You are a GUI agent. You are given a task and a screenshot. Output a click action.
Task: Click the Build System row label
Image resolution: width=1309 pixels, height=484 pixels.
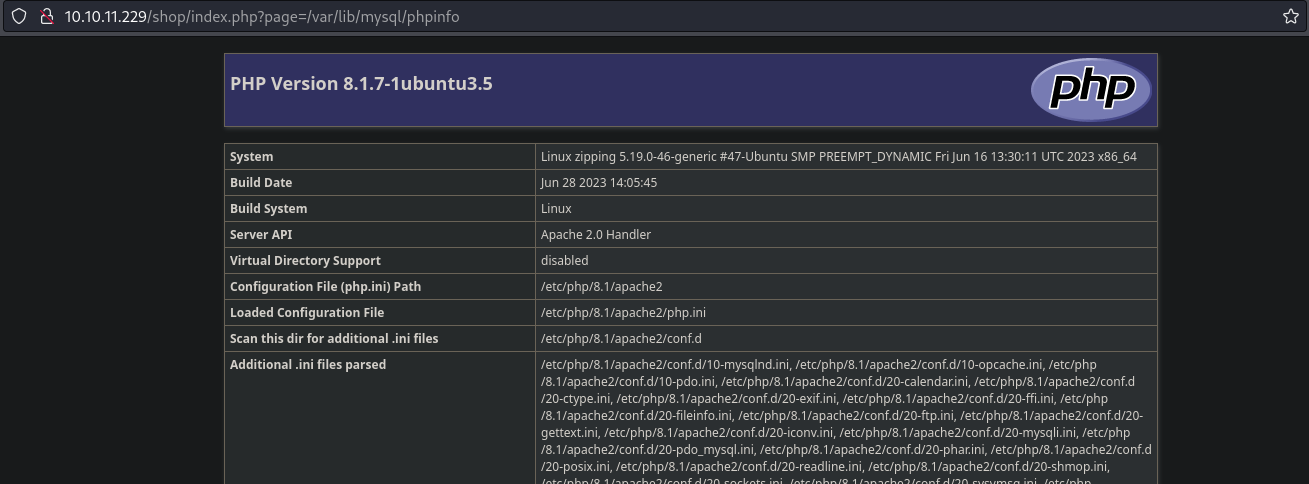[269, 209]
